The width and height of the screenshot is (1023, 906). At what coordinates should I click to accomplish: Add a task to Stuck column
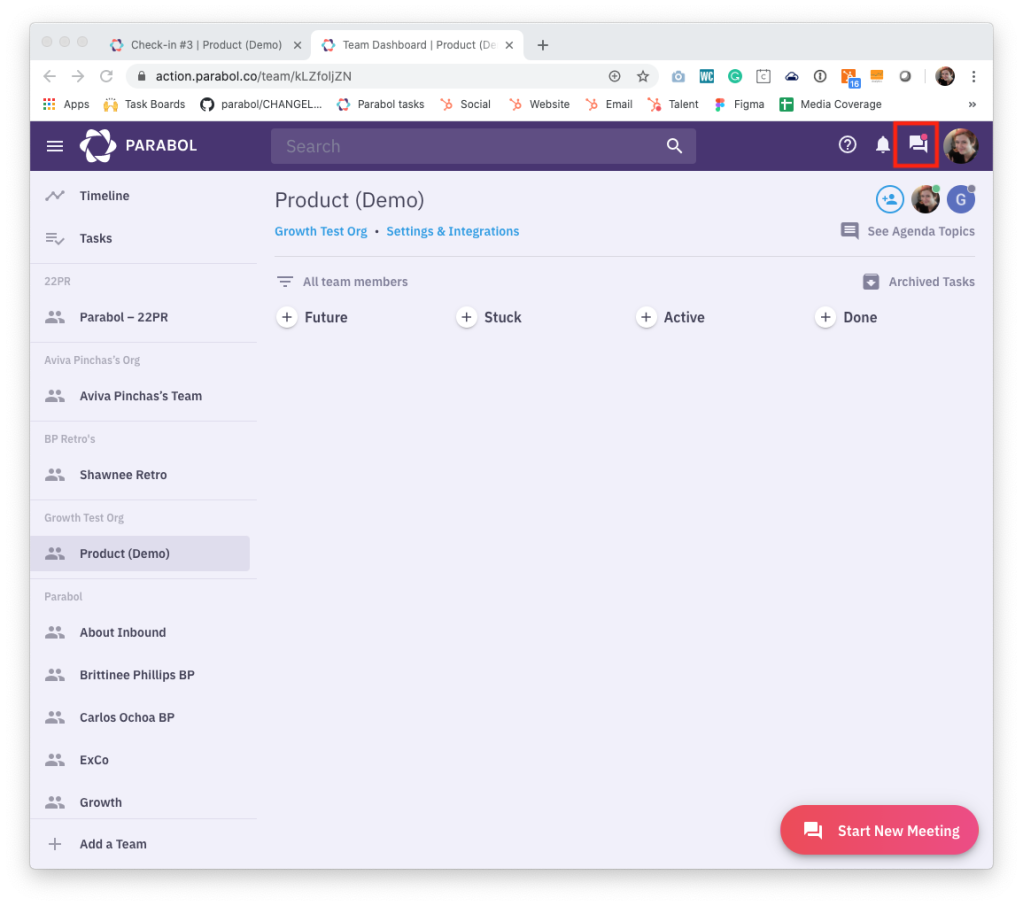point(466,318)
